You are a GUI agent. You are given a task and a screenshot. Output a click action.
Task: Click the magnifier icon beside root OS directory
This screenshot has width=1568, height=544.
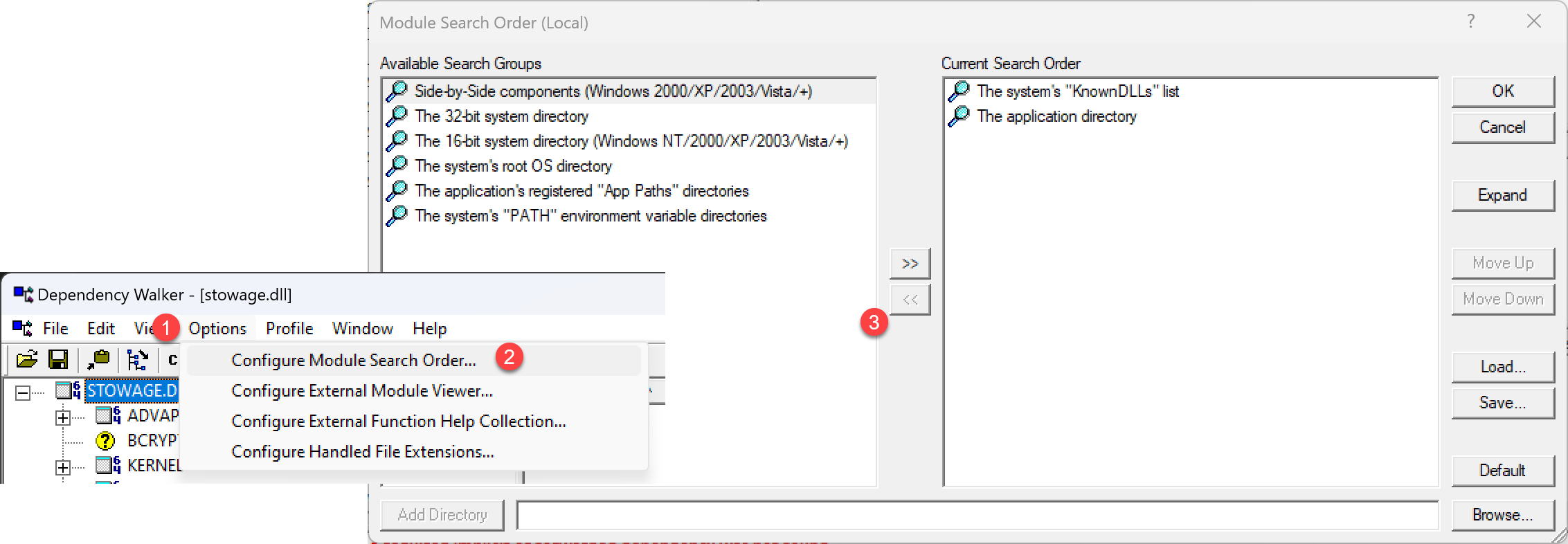coord(397,165)
